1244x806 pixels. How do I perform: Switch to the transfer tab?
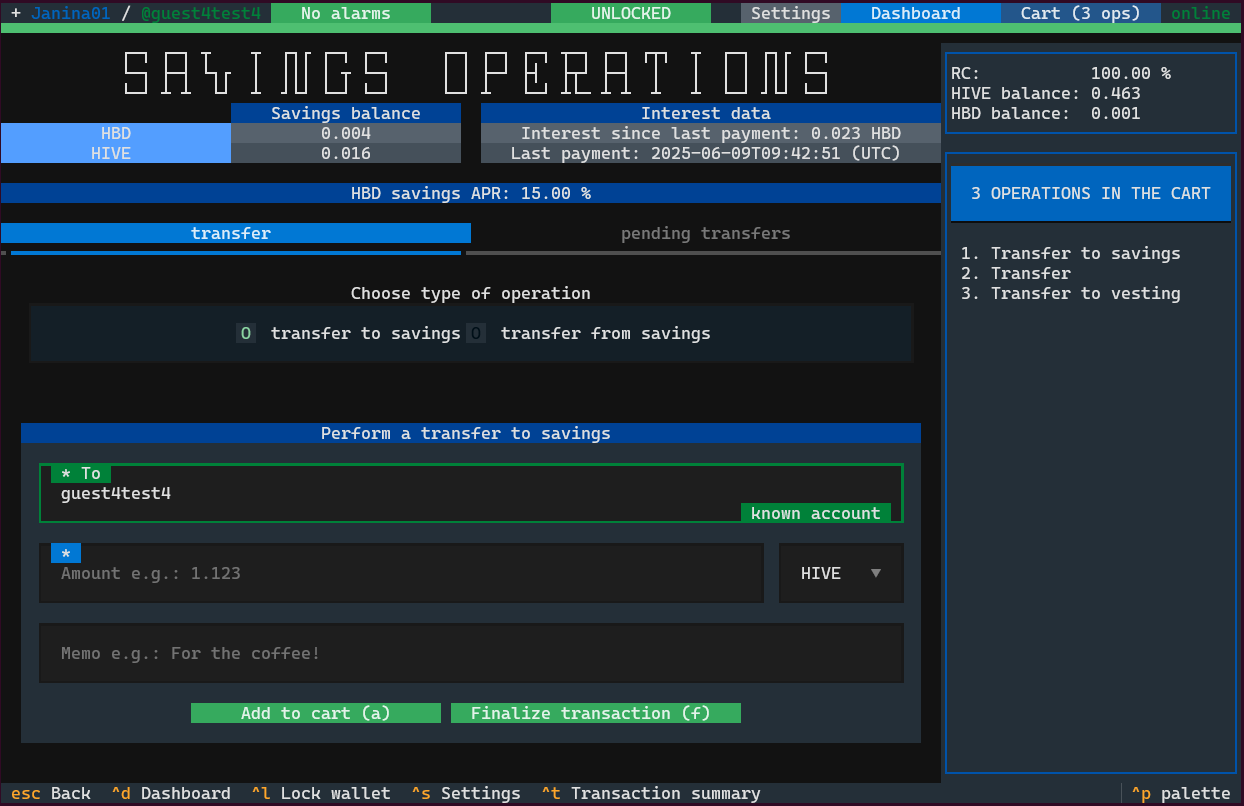tap(236, 233)
